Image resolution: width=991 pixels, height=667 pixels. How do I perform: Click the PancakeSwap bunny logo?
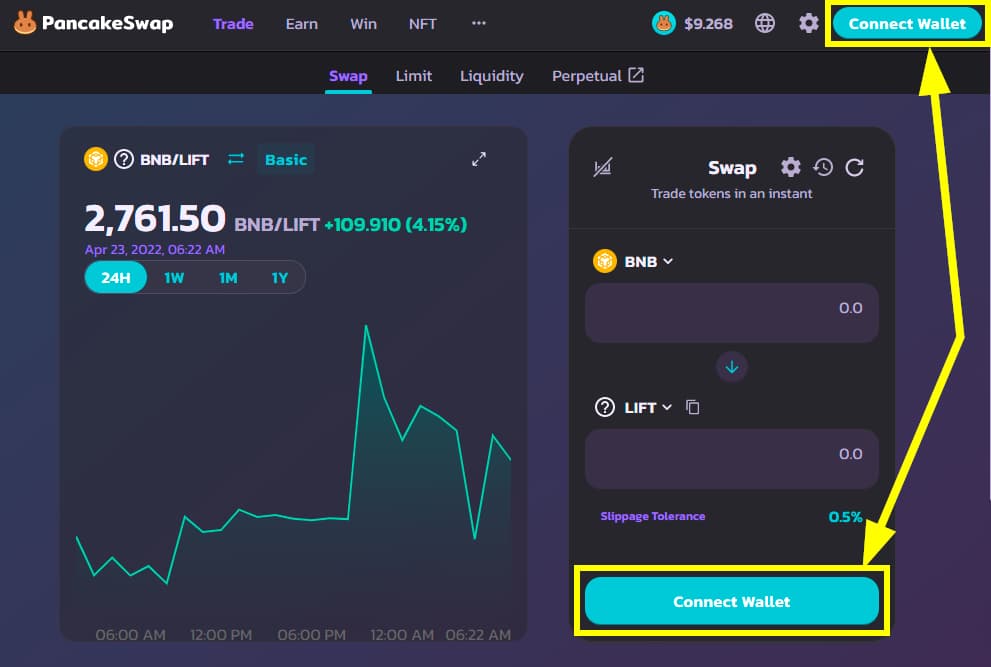coord(25,23)
